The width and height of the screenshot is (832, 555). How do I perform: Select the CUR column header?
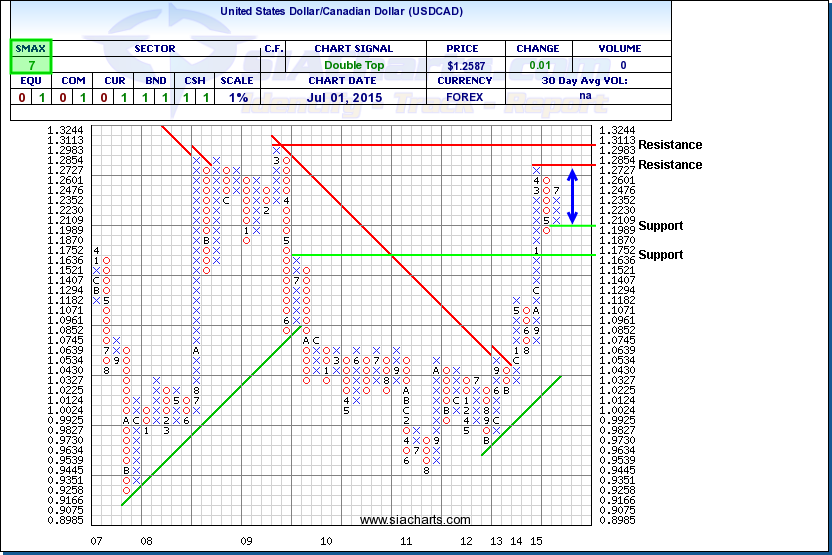116,81
